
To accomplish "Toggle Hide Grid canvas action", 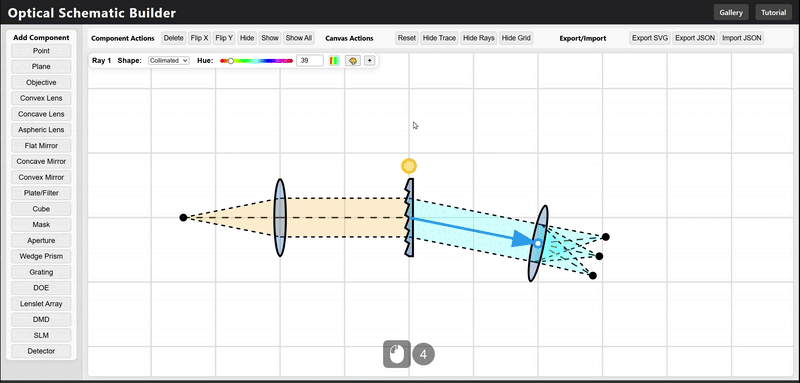I will point(516,38).
